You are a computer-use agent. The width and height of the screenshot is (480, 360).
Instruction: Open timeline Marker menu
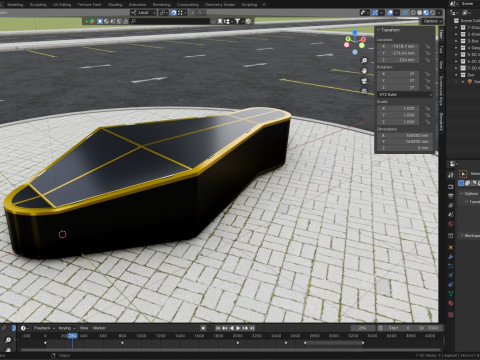pos(99,328)
